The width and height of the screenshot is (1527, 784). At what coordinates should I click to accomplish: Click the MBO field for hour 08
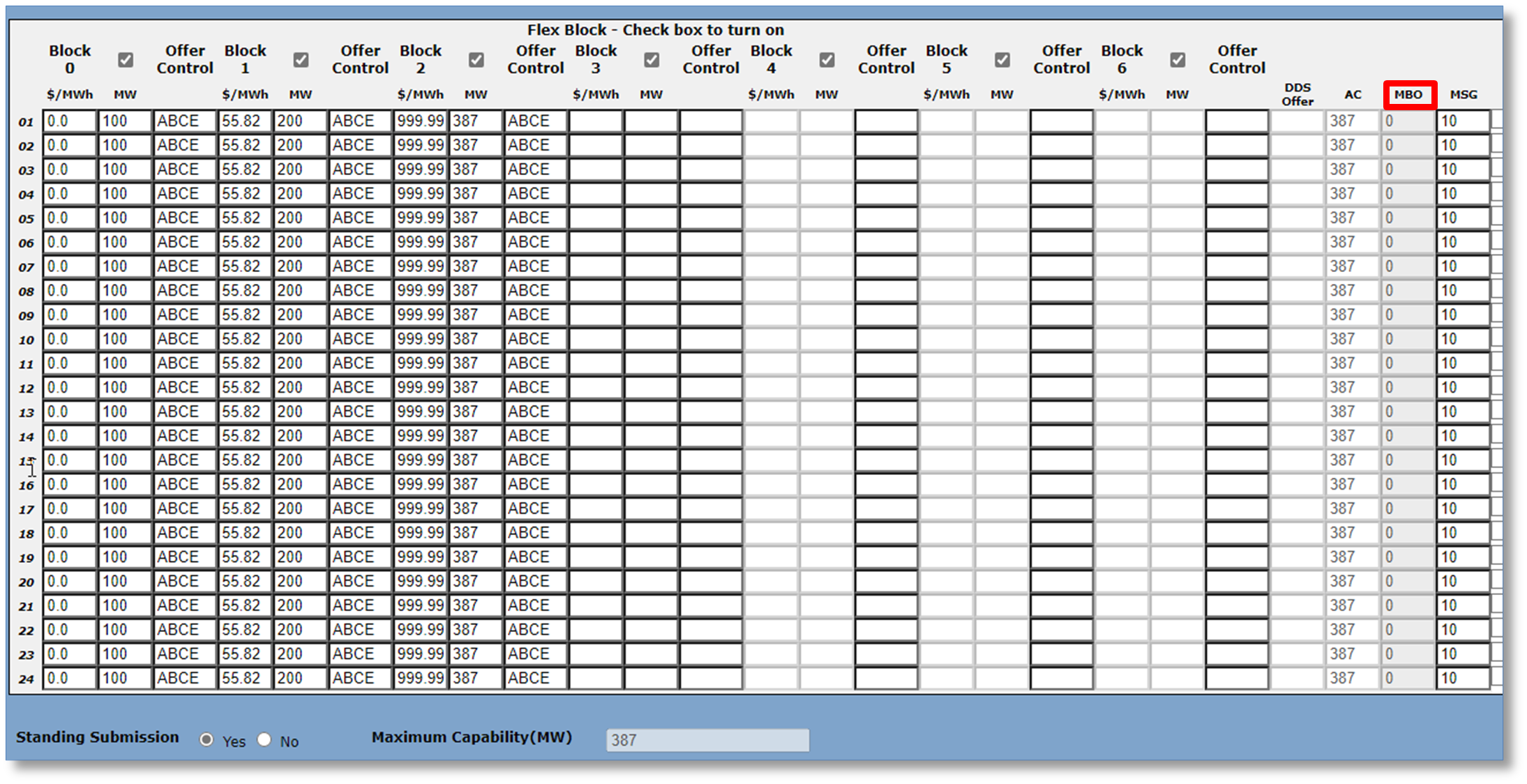[1408, 291]
